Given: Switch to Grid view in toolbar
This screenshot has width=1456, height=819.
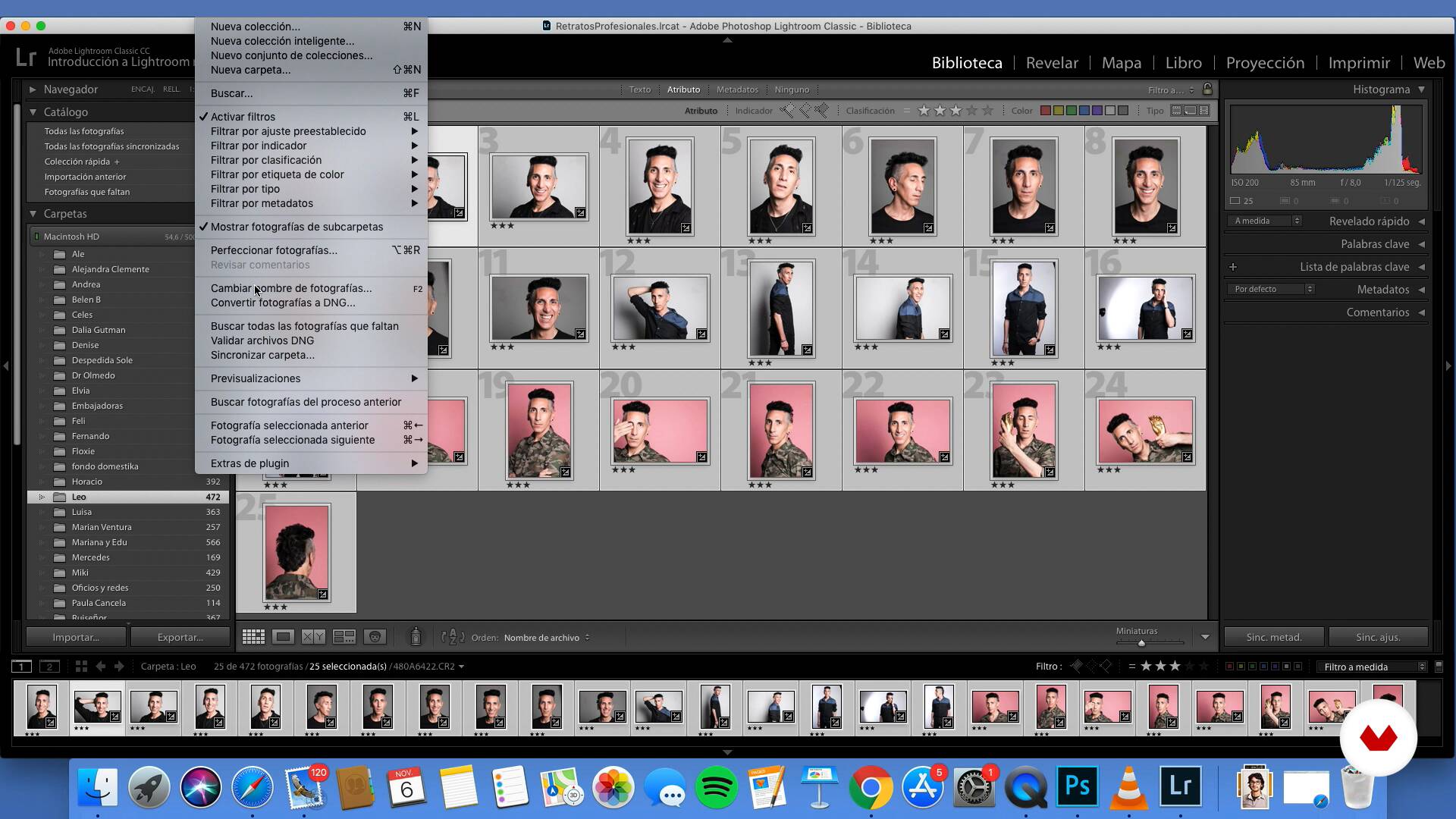Looking at the screenshot, I should [x=253, y=637].
